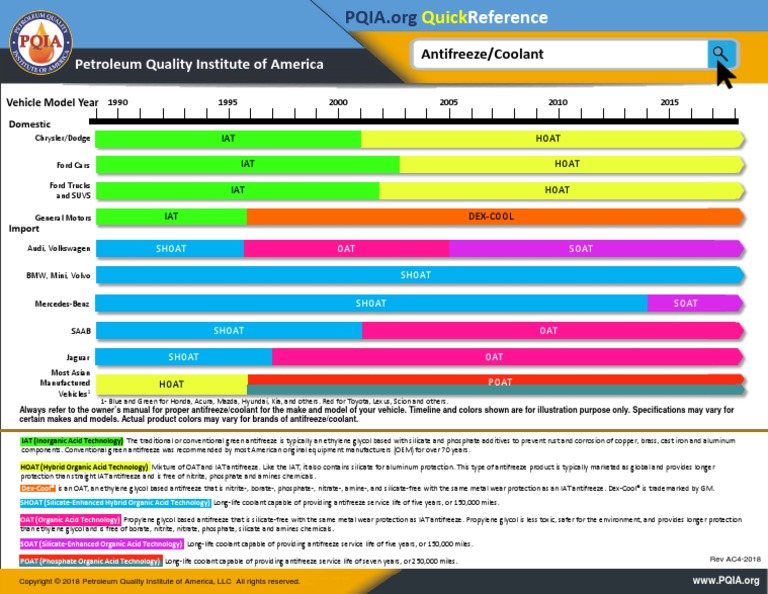Click the magnifier search button
Image resolution: width=768 pixels, height=594 pixels.
point(721,53)
